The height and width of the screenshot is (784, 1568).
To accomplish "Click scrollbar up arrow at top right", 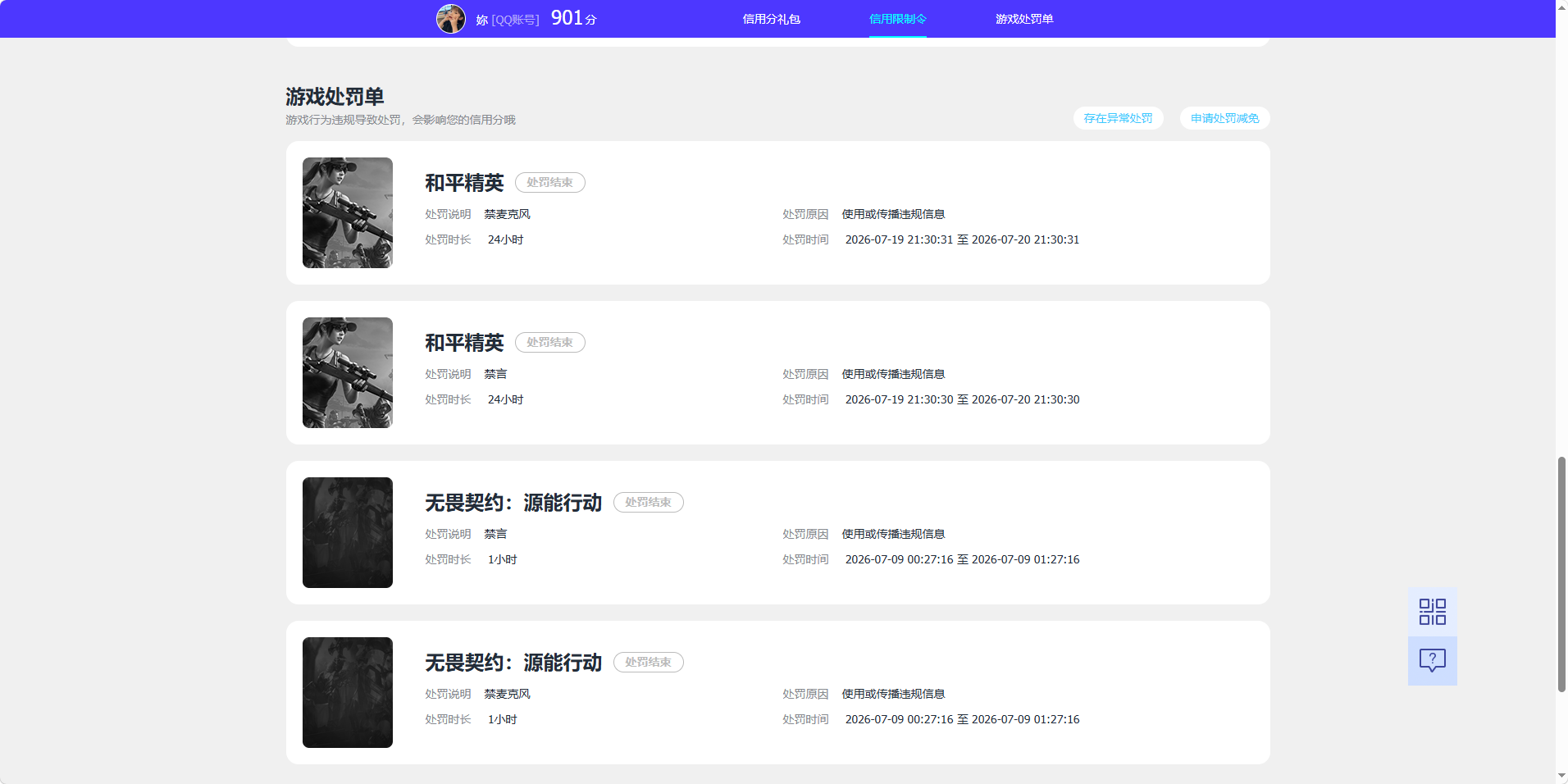I will (x=1561, y=7).
